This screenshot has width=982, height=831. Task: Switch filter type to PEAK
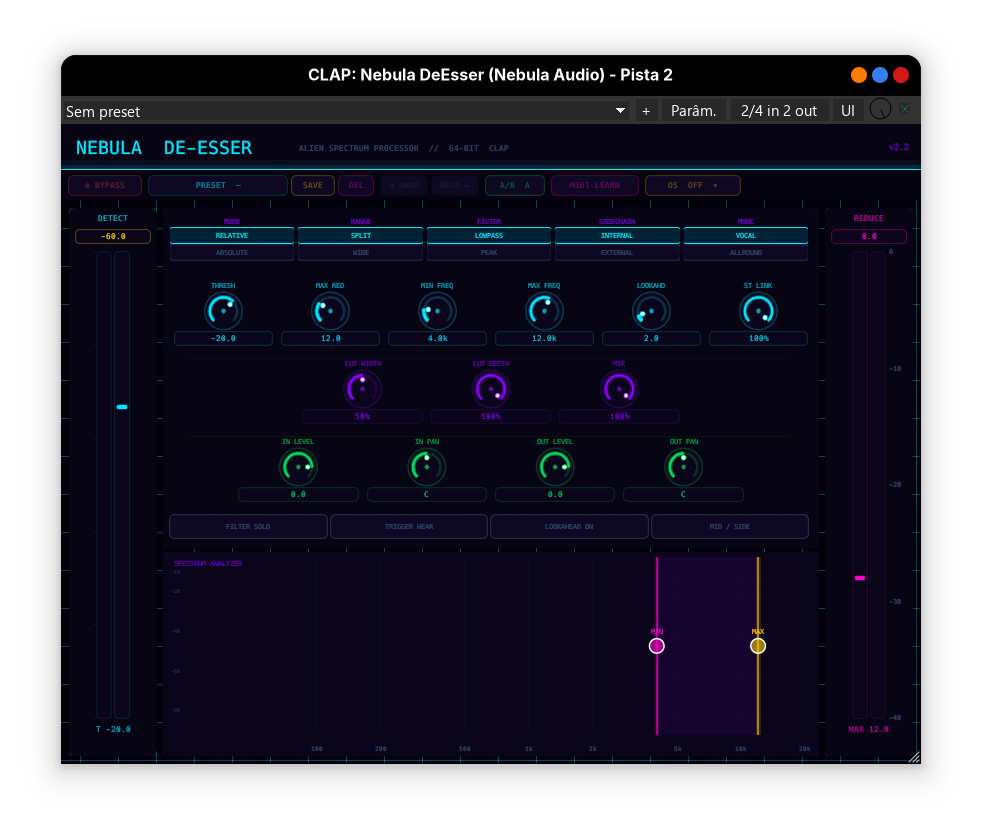tap(489, 253)
